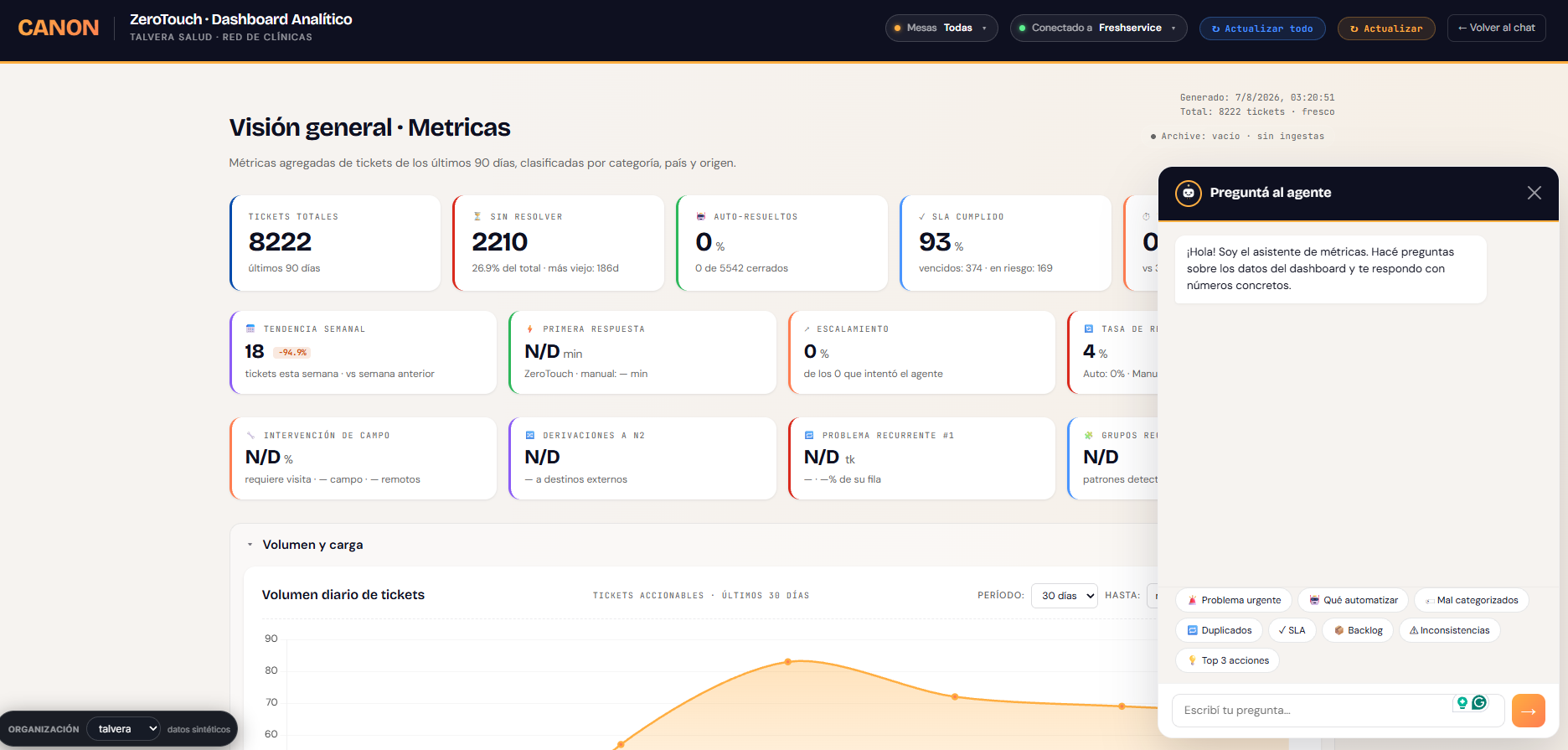Click the Tasa de resolución icon
1568x750 pixels.
pyautogui.click(x=1089, y=328)
